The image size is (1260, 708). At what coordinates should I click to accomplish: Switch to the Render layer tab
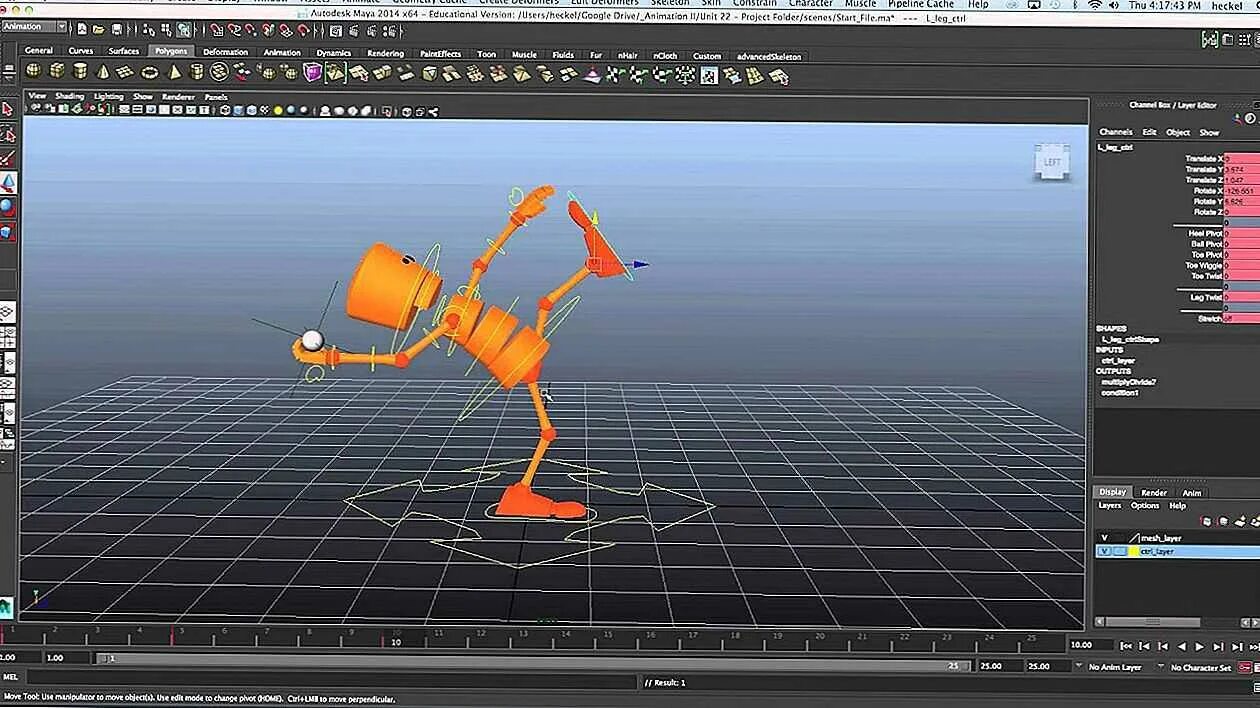[1154, 492]
